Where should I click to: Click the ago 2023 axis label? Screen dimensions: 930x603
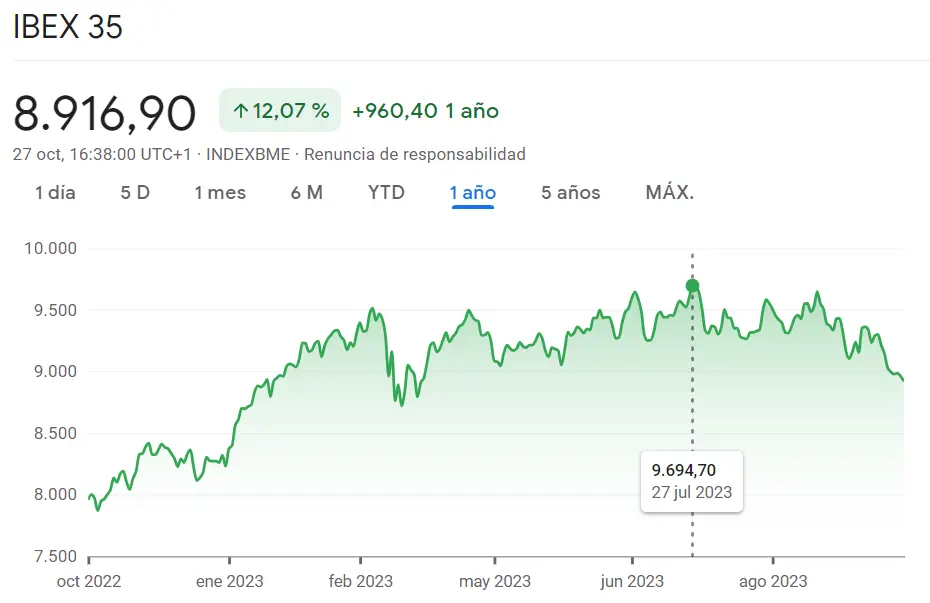coord(774,581)
